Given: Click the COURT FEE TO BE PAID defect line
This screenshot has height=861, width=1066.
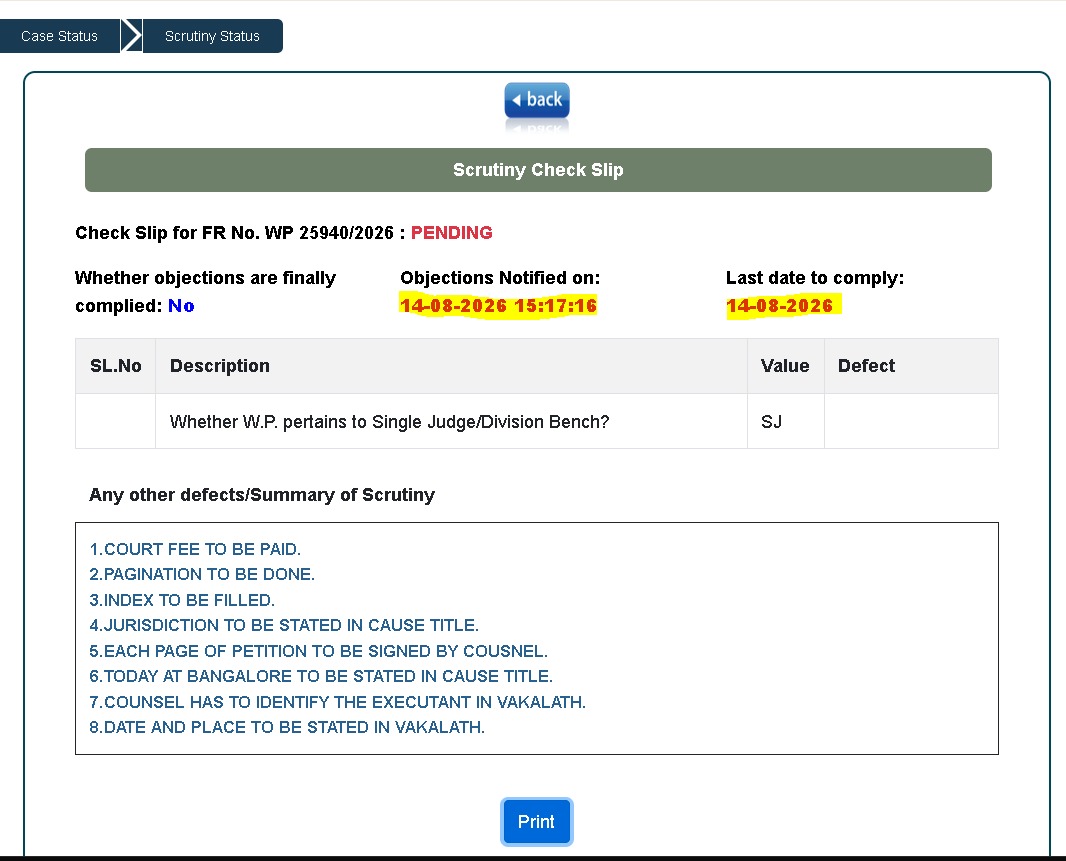Looking at the screenshot, I should click(x=195, y=549).
